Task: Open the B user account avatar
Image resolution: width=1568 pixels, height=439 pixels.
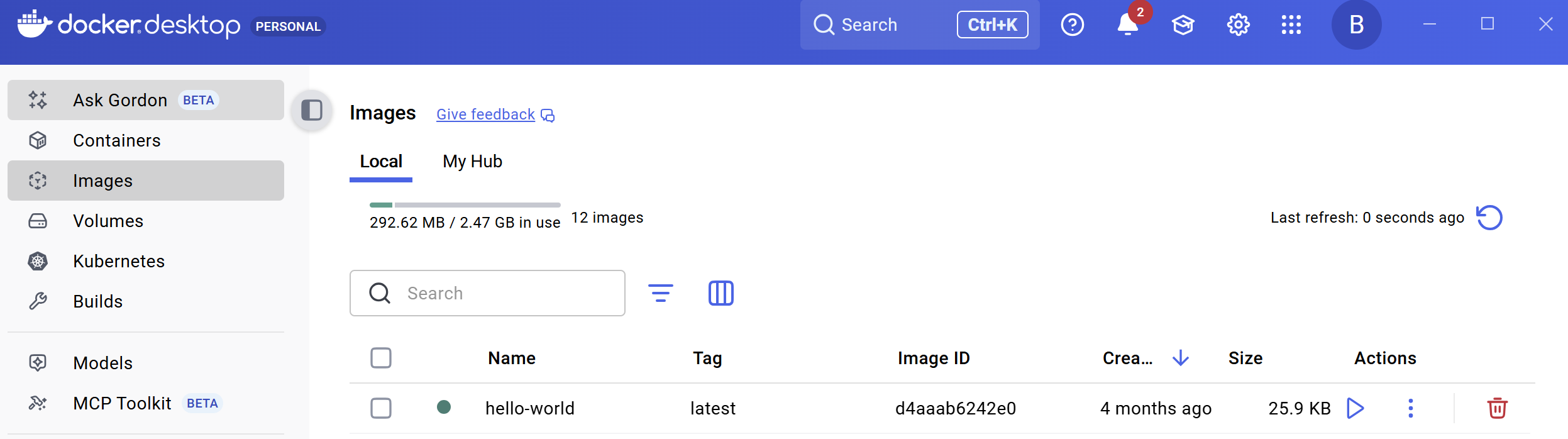Action: tap(1357, 25)
